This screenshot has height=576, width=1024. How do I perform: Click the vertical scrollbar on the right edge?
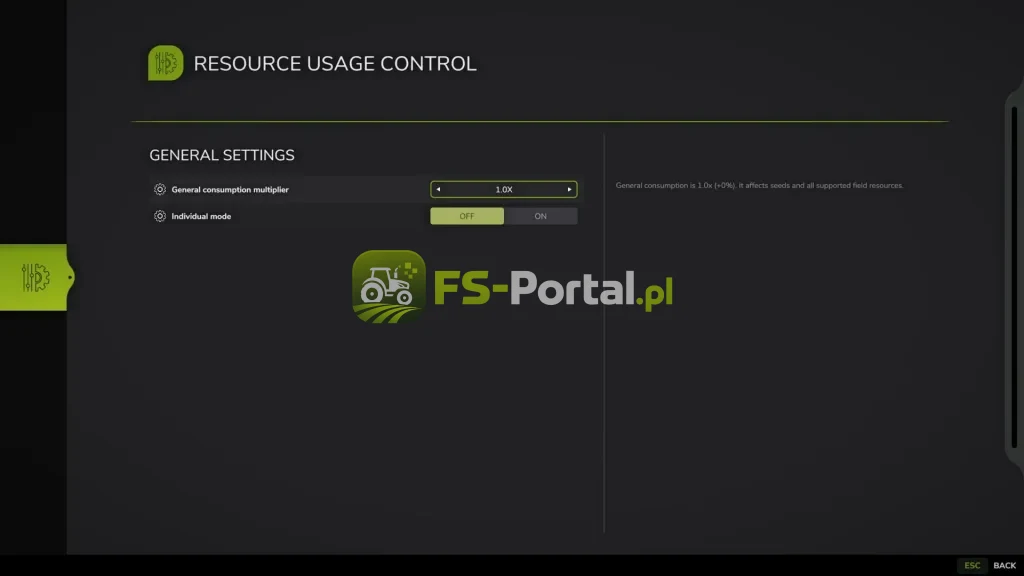[1014, 278]
